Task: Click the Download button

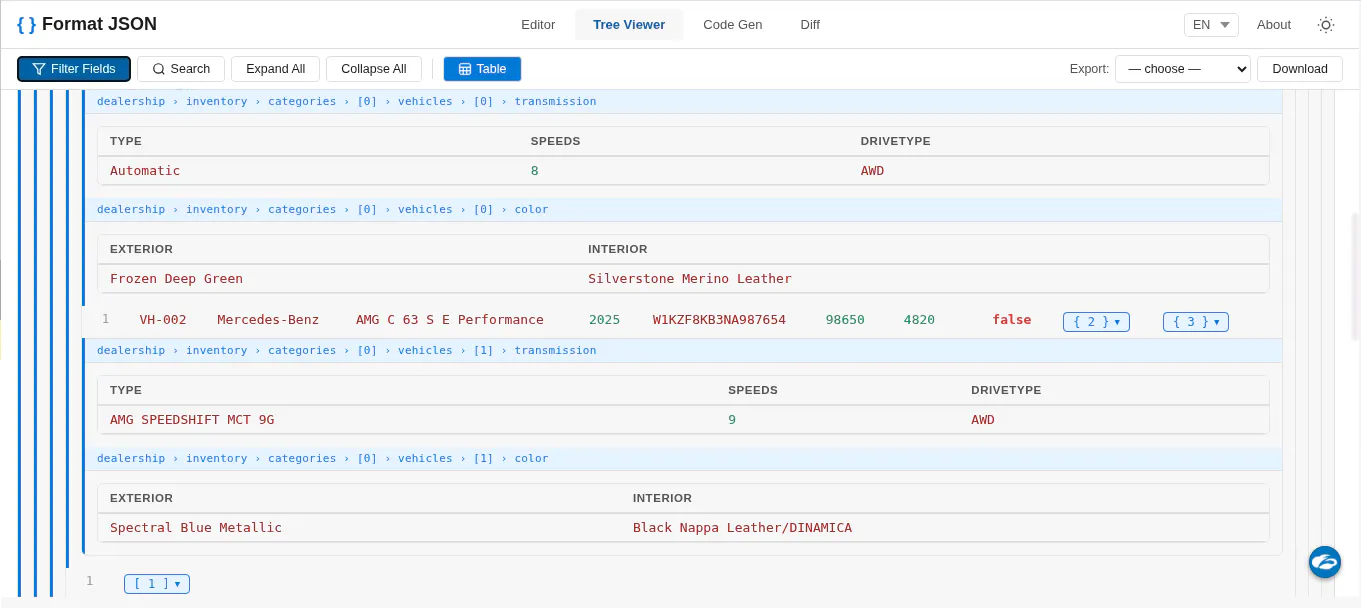Action: tap(1300, 69)
